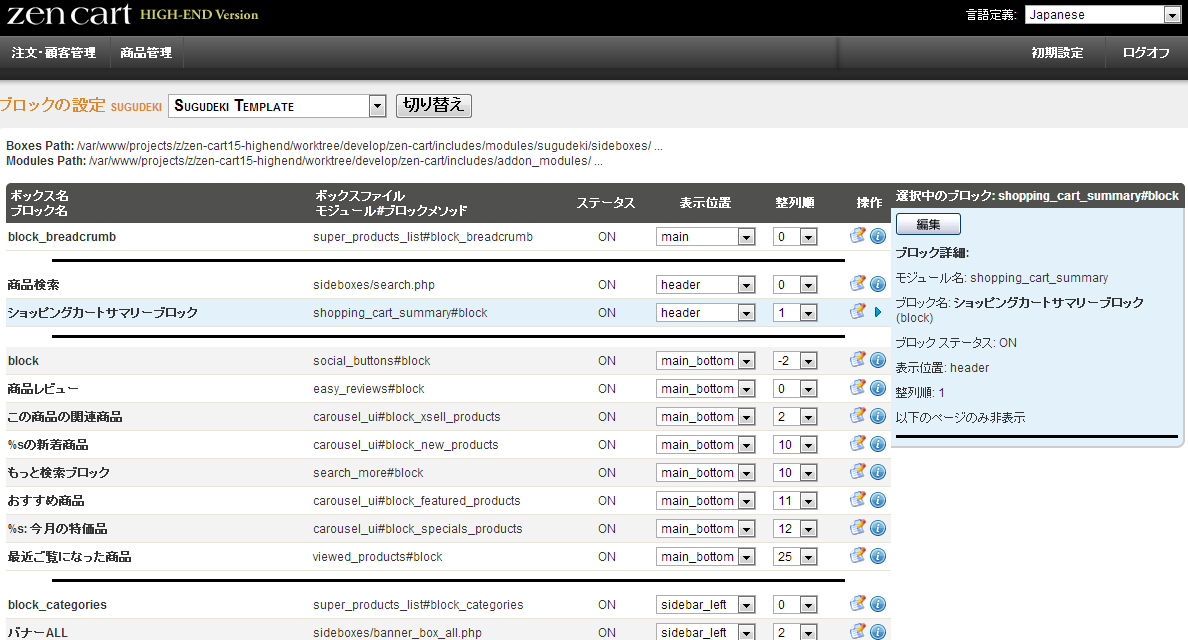Screen dimensions: 1188x640
Task: Open 注文・顧客管理 menu
Action: [54, 53]
